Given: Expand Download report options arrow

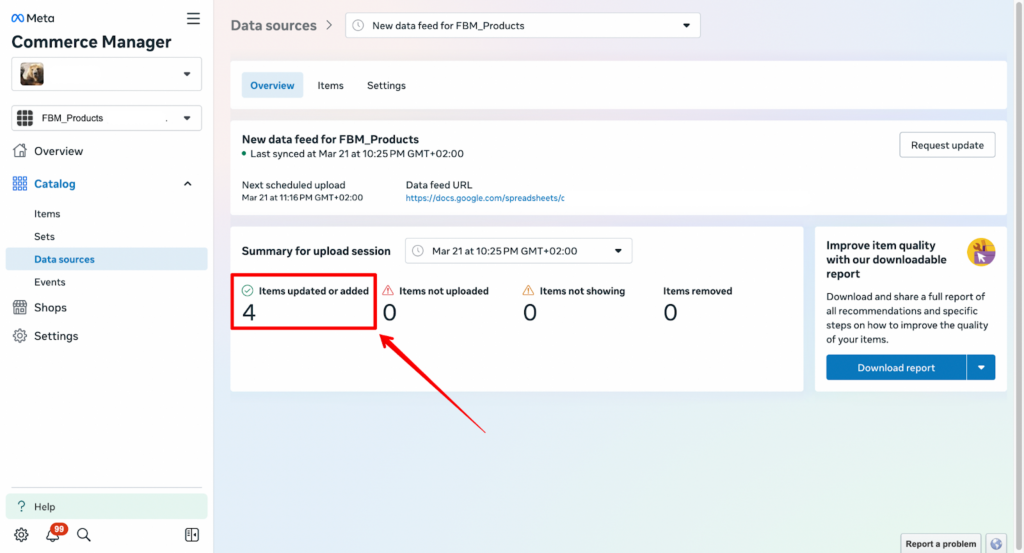Looking at the screenshot, I should click(x=981, y=368).
